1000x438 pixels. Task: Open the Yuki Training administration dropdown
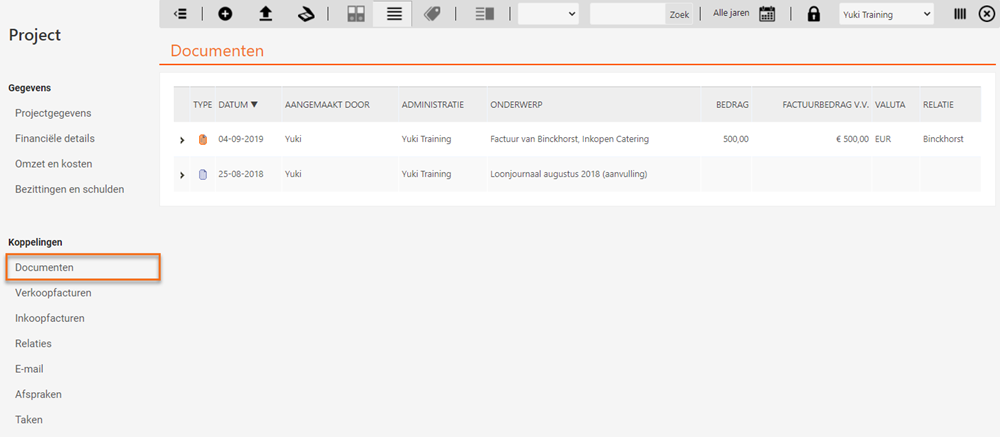point(886,14)
